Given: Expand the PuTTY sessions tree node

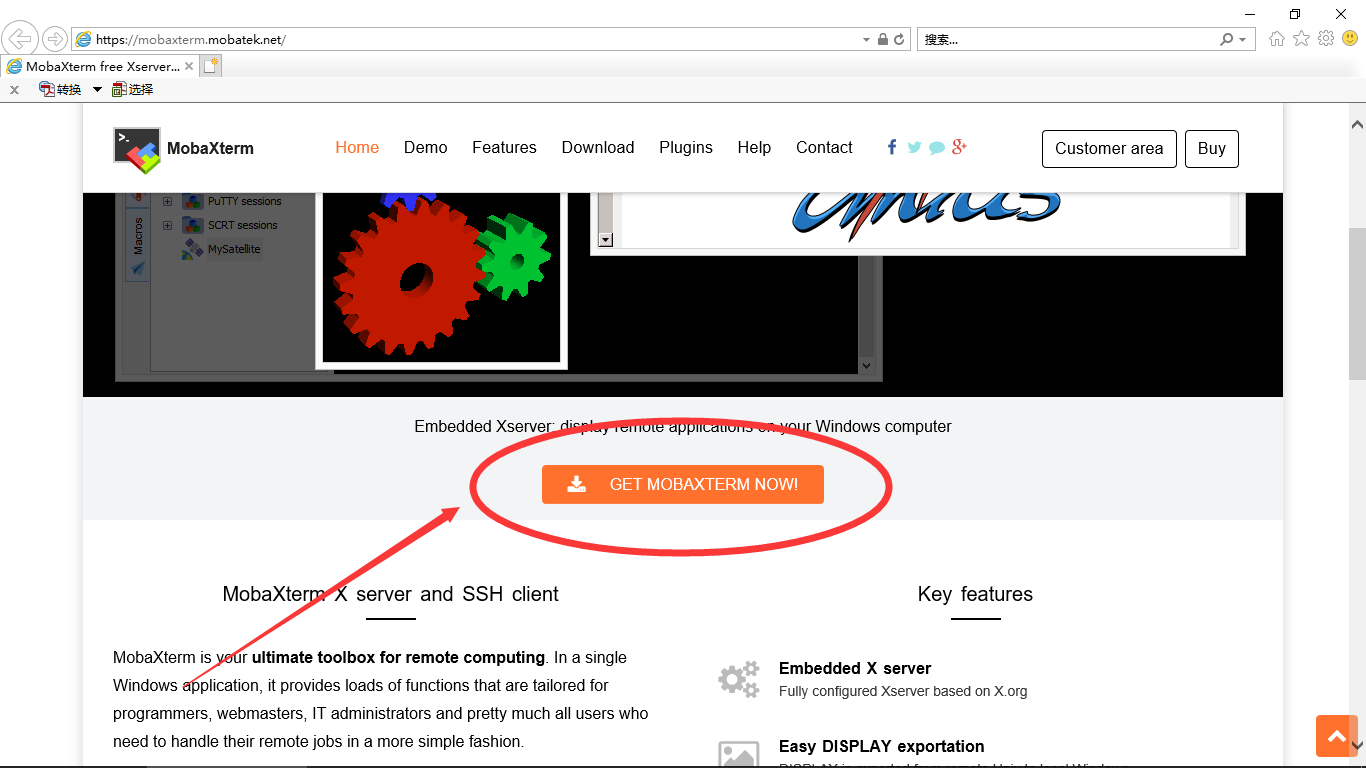Looking at the screenshot, I should [x=167, y=201].
